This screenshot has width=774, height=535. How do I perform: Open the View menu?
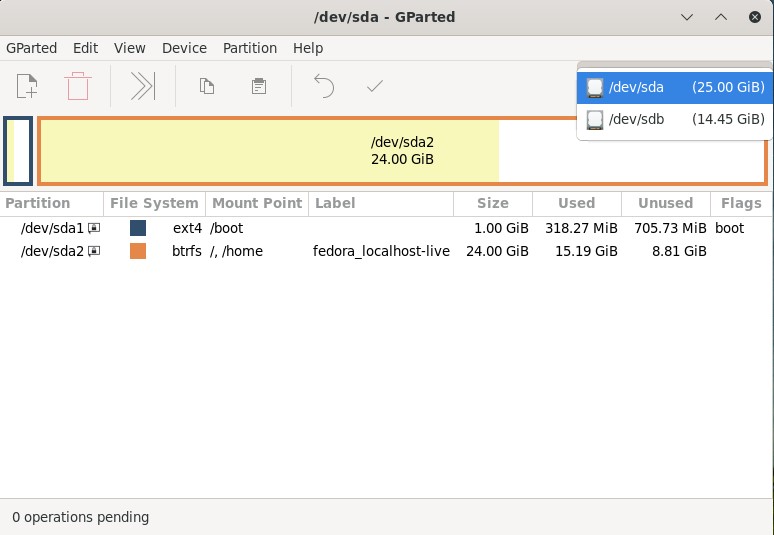tap(130, 48)
